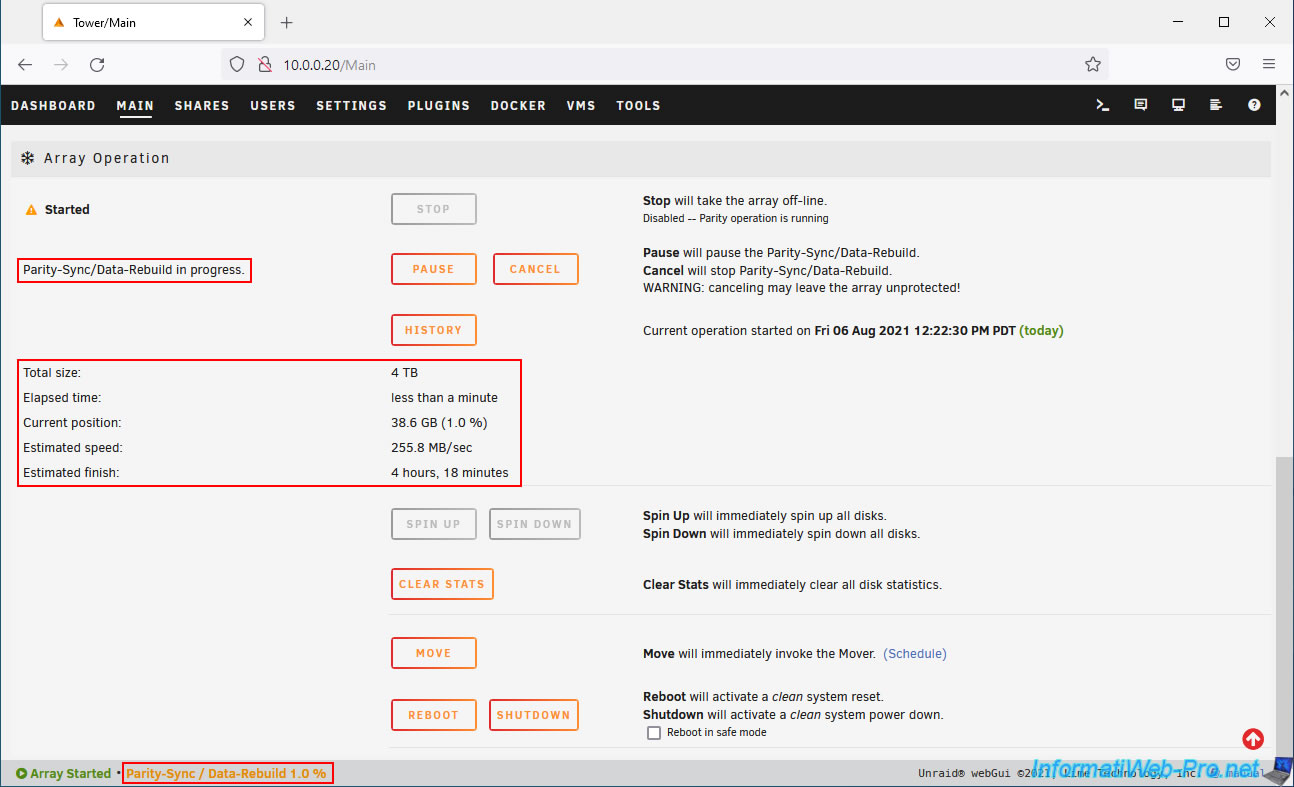
Task: Click the Clear Stats button
Action: tap(441, 584)
